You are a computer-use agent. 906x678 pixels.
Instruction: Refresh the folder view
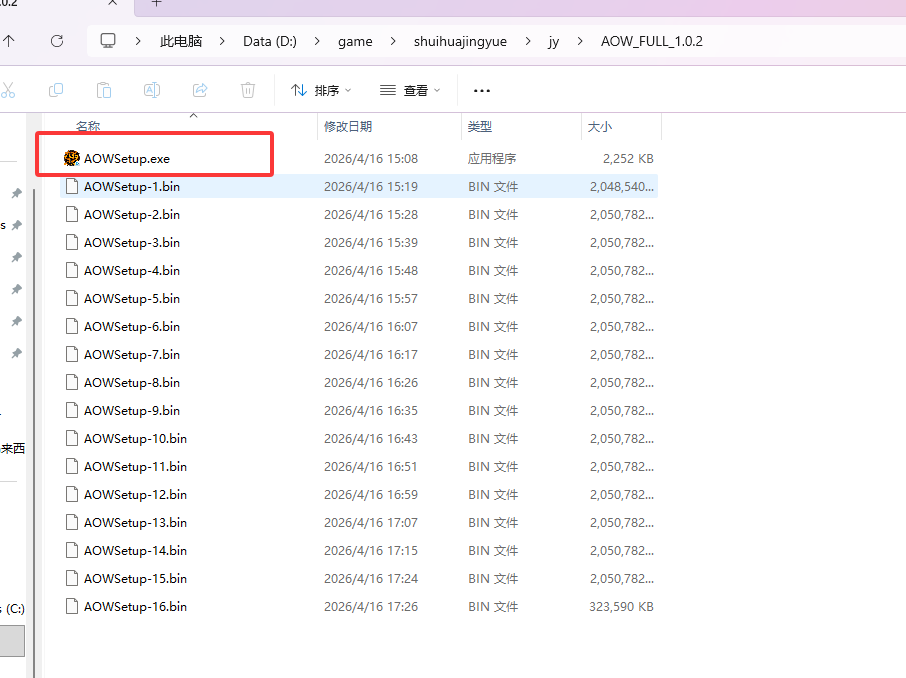point(57,41)
